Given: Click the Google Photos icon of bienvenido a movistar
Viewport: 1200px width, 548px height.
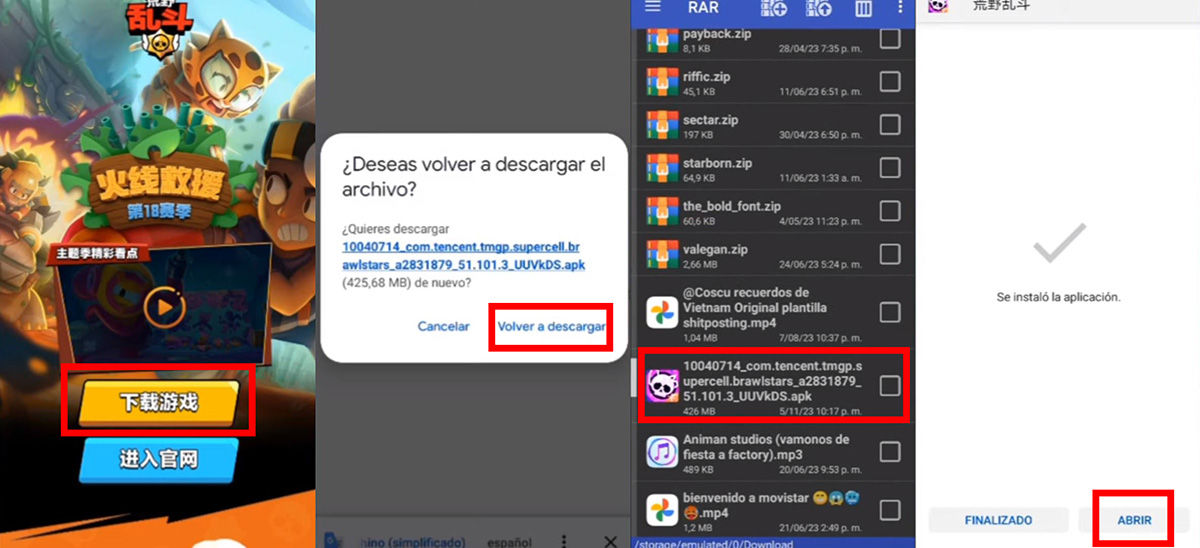Looking at the screenshot, I should coord(662,510).
